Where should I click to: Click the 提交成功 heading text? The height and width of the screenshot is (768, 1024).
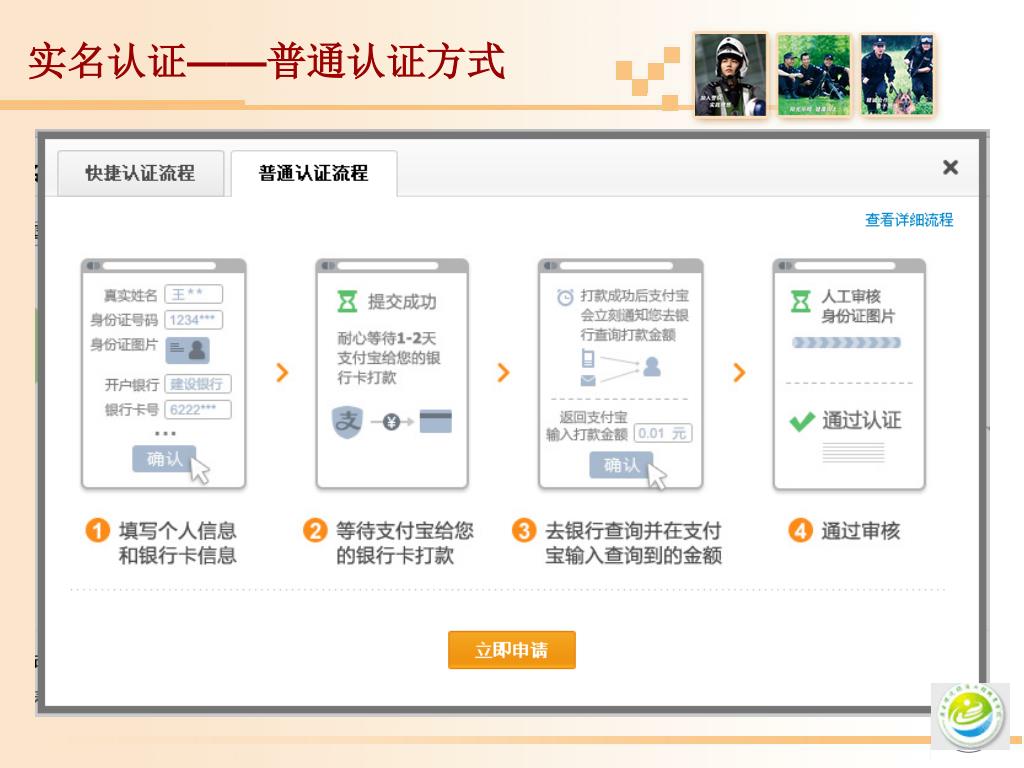pyautogui.click(x=402, y=302)
